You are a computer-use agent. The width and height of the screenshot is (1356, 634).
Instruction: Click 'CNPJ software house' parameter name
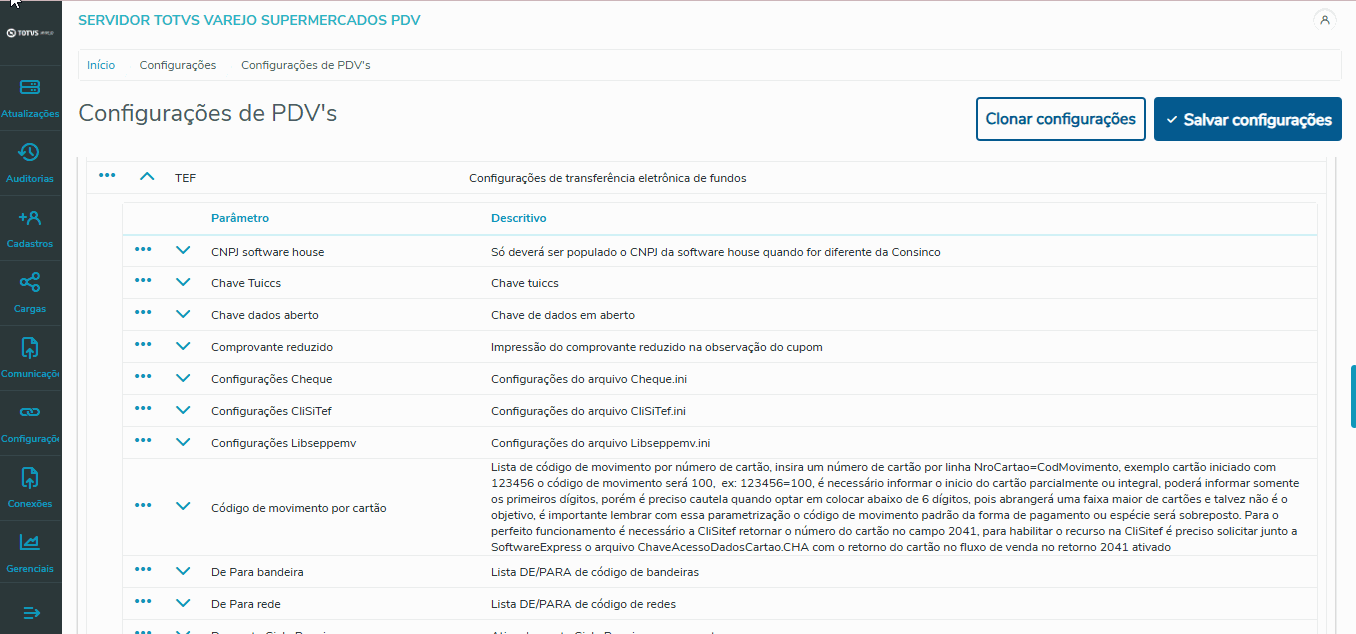[x=268, y=252]
